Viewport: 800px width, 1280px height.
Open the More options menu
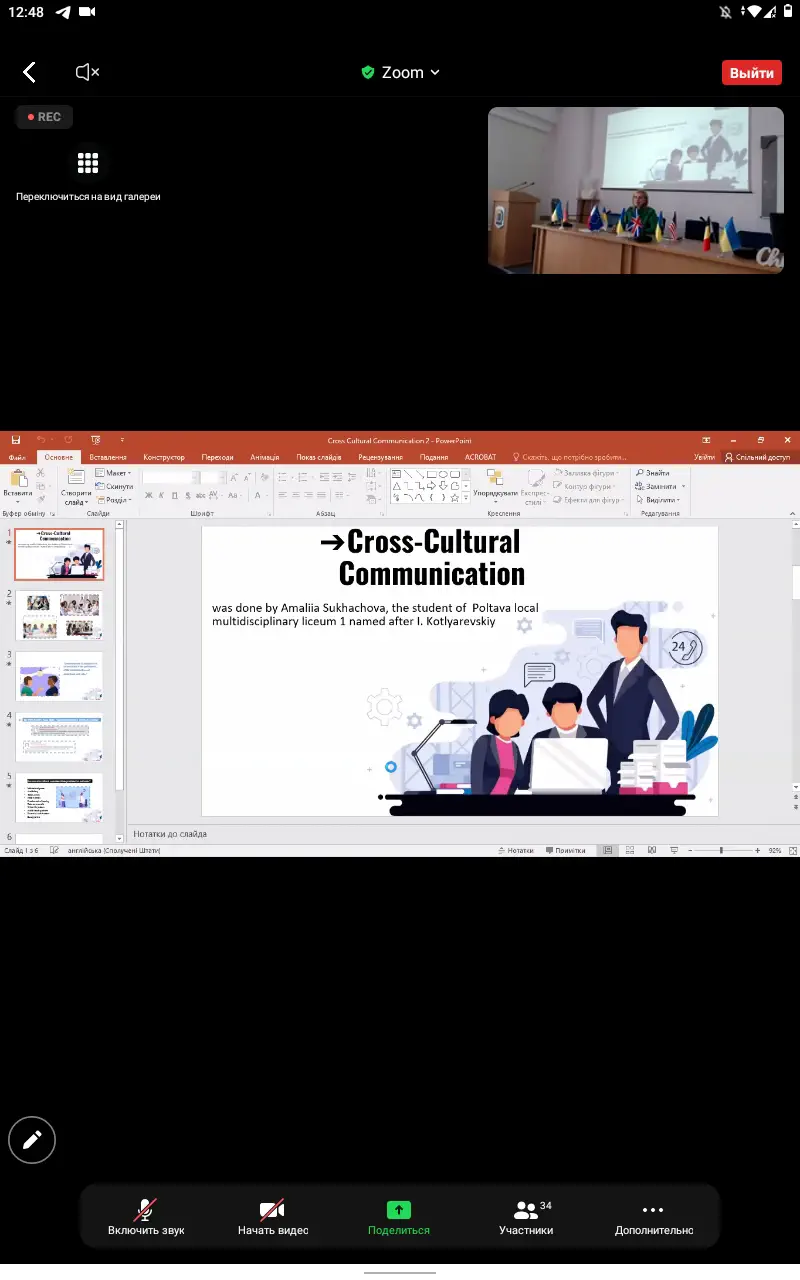[653, 1217]
